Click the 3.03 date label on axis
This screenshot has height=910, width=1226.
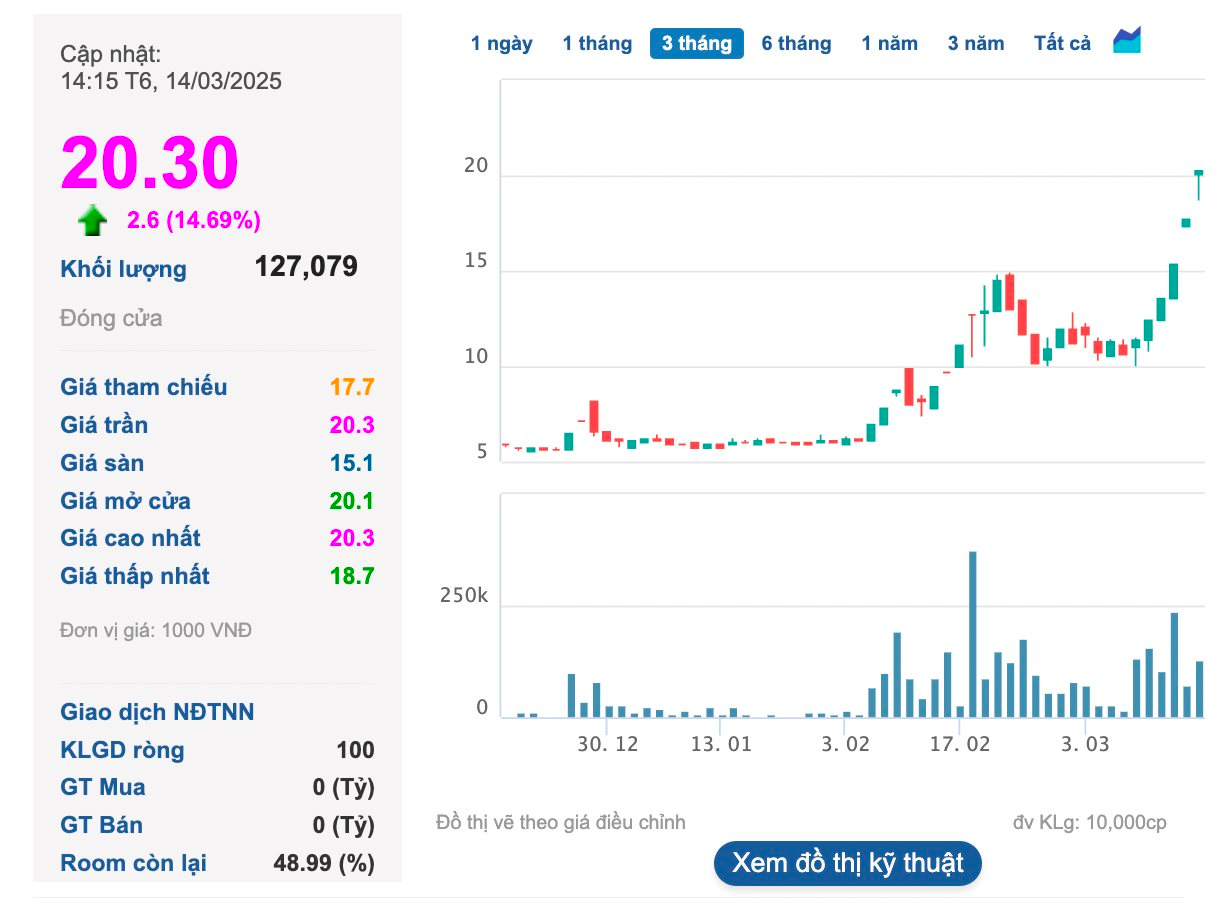1085,745
